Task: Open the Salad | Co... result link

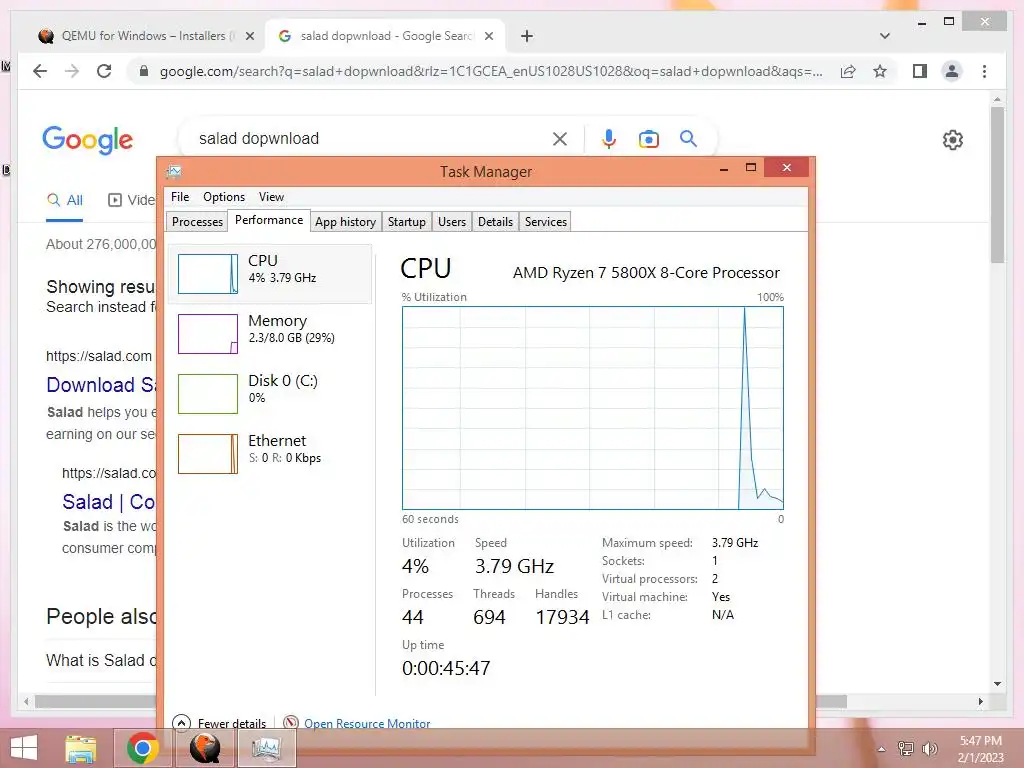Action: 108,502
